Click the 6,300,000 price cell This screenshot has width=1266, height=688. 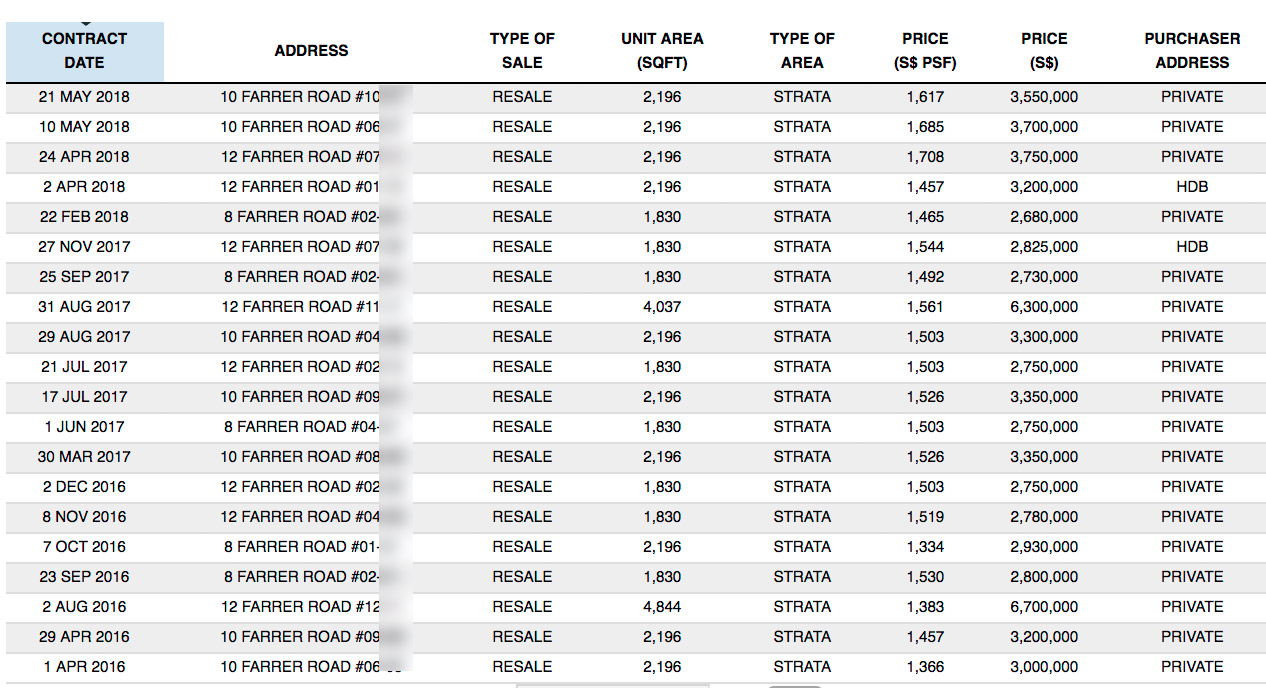coord(1044,307)
